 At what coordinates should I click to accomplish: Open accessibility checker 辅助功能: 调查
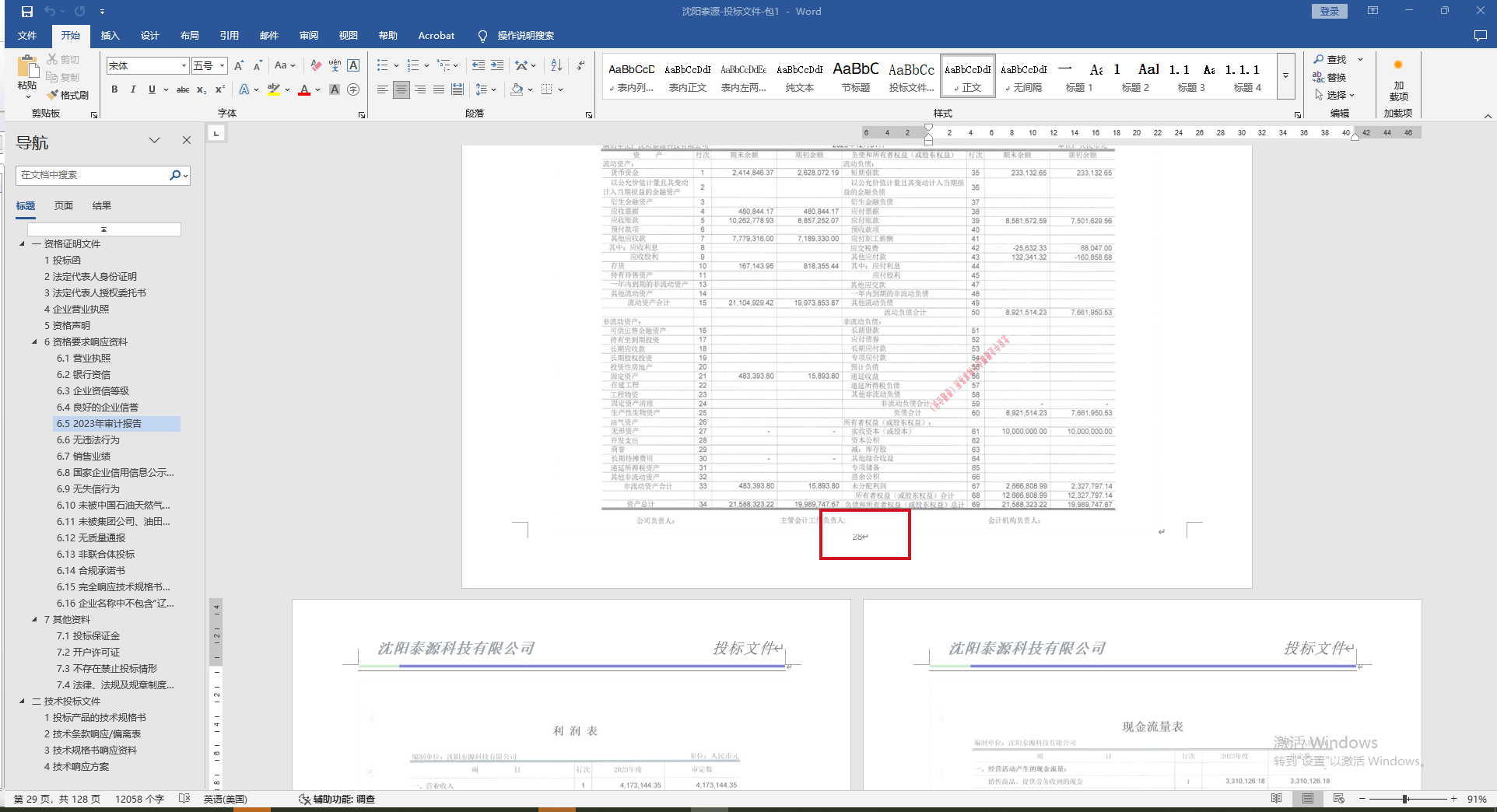tap(337, 800)
